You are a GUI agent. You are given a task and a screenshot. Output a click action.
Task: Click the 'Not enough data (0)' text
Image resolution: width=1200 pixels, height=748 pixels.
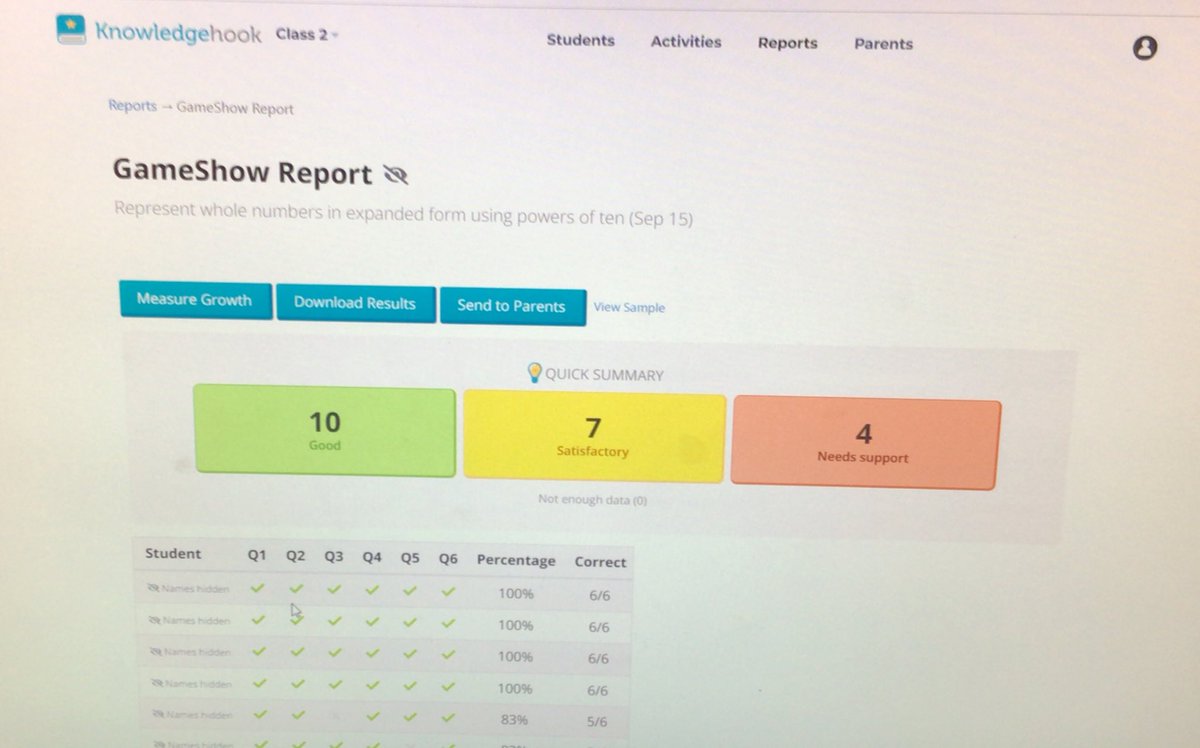pyautogui.click(x=593, y=499)
